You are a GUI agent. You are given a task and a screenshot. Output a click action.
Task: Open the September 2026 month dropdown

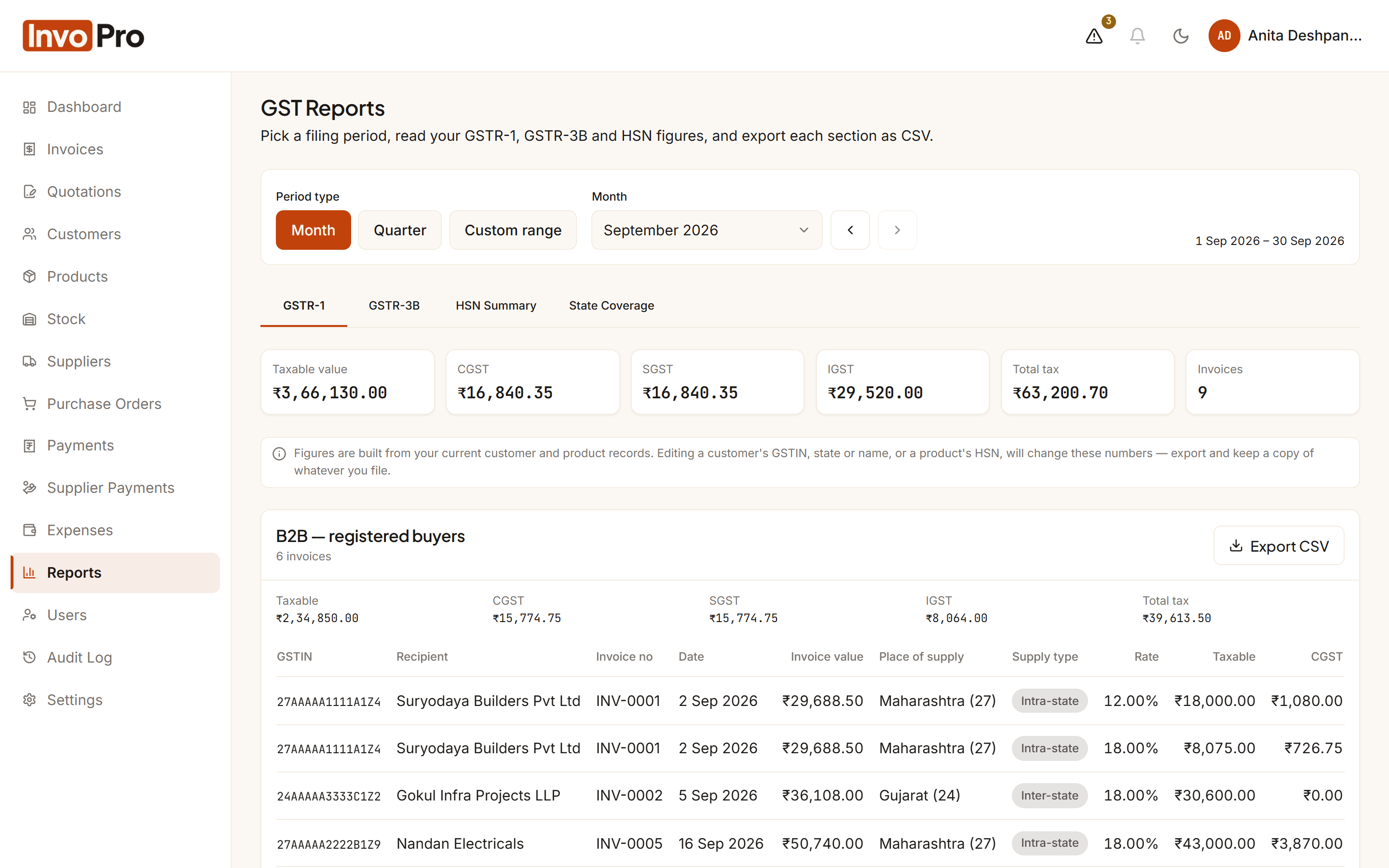click(707, 230)
